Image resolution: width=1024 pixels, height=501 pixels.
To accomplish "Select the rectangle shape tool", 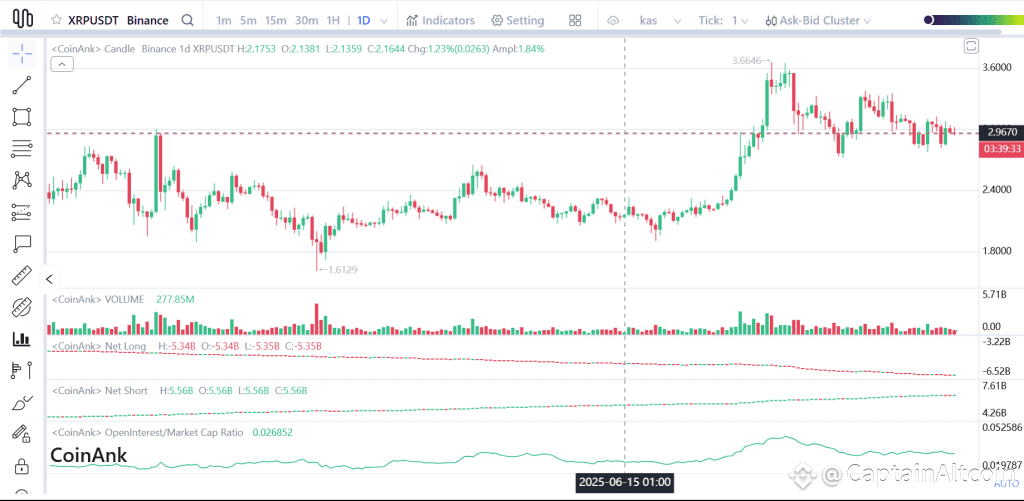I will click(22, 118).
